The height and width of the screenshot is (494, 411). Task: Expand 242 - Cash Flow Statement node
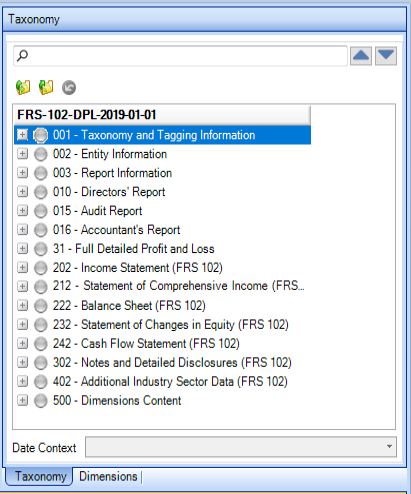22,343
